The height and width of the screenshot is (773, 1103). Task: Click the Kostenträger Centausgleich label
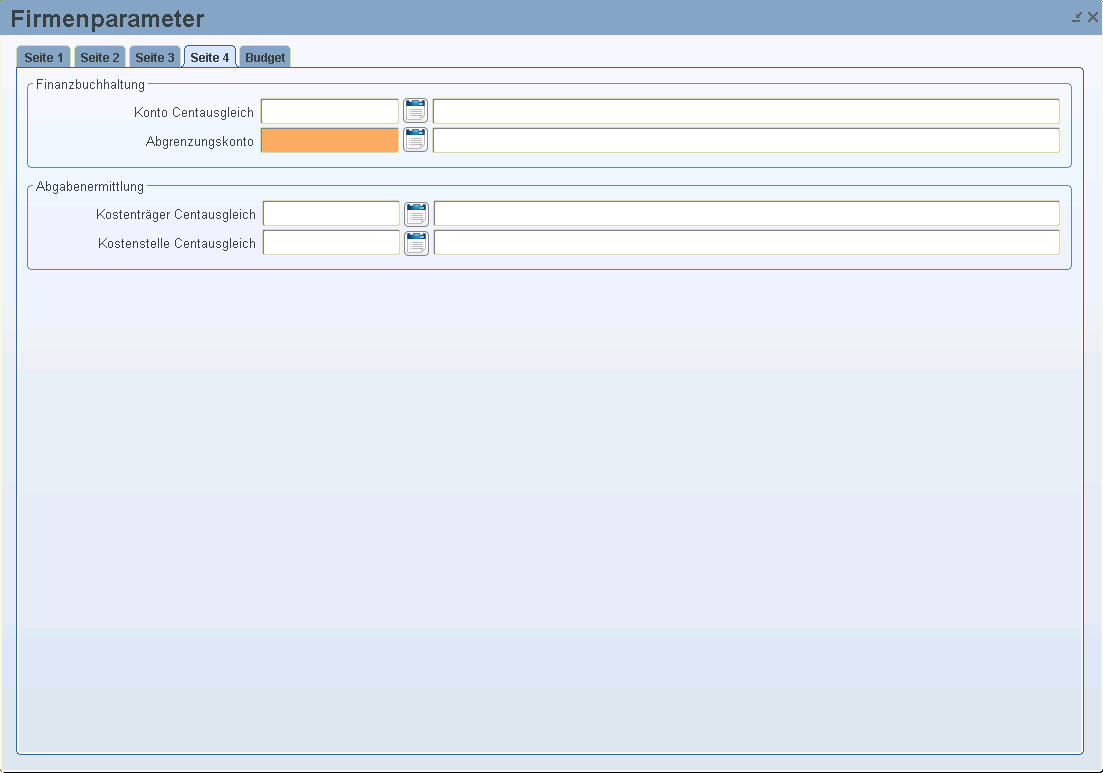tap(176, 215)
